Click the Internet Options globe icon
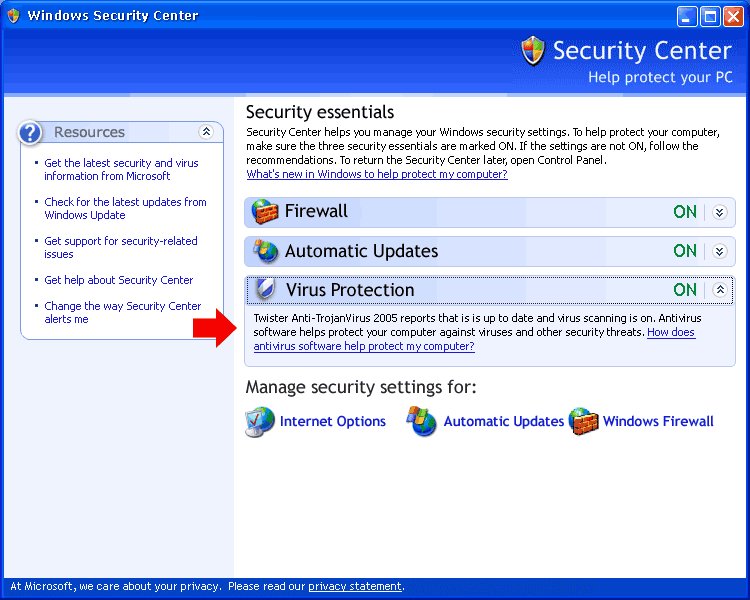Viewport: 750px width, 600px height. tap(260, 422)
